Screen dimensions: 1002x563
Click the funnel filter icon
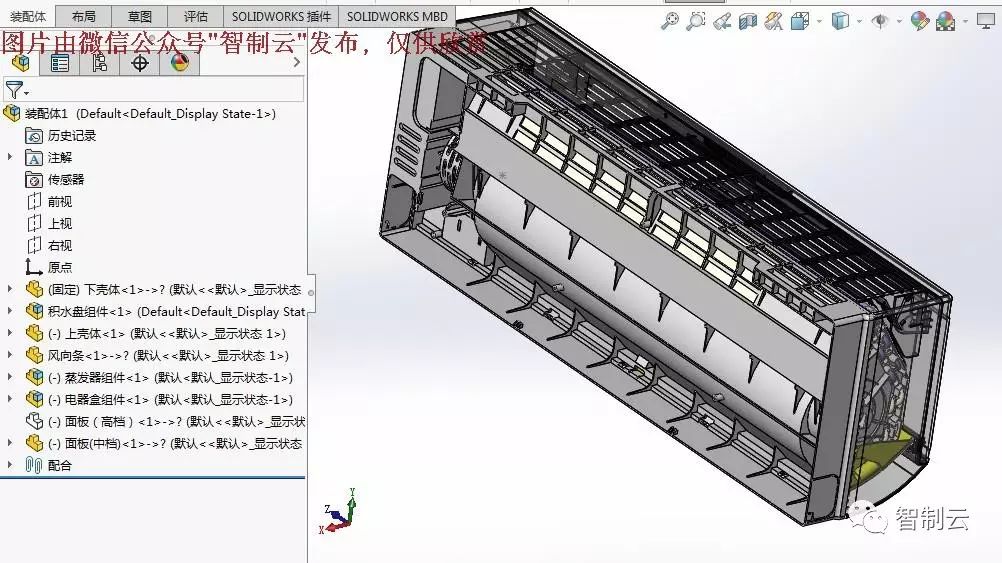point(13,89)
